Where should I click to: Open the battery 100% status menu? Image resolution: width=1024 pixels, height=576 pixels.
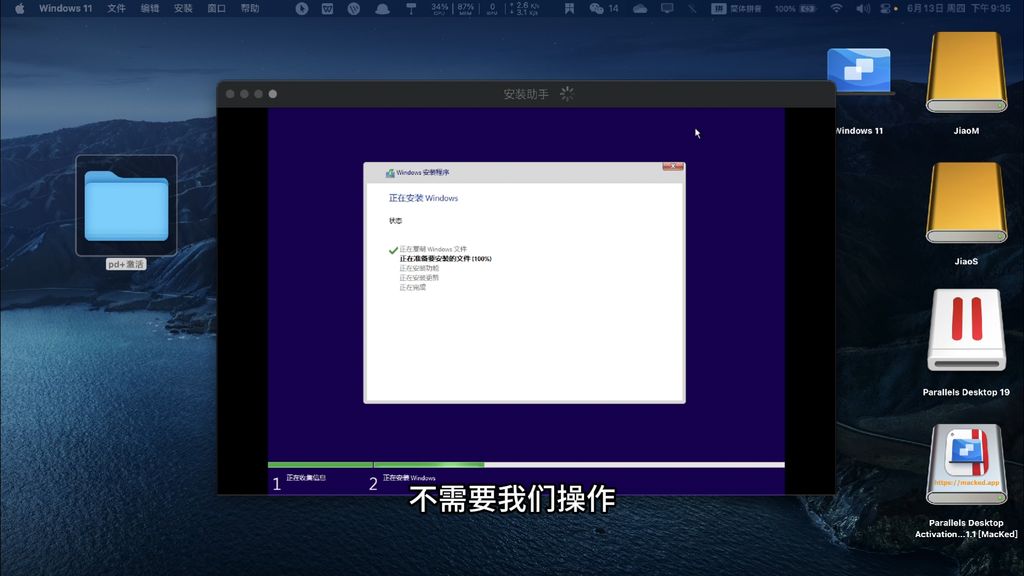click(795, 8)
